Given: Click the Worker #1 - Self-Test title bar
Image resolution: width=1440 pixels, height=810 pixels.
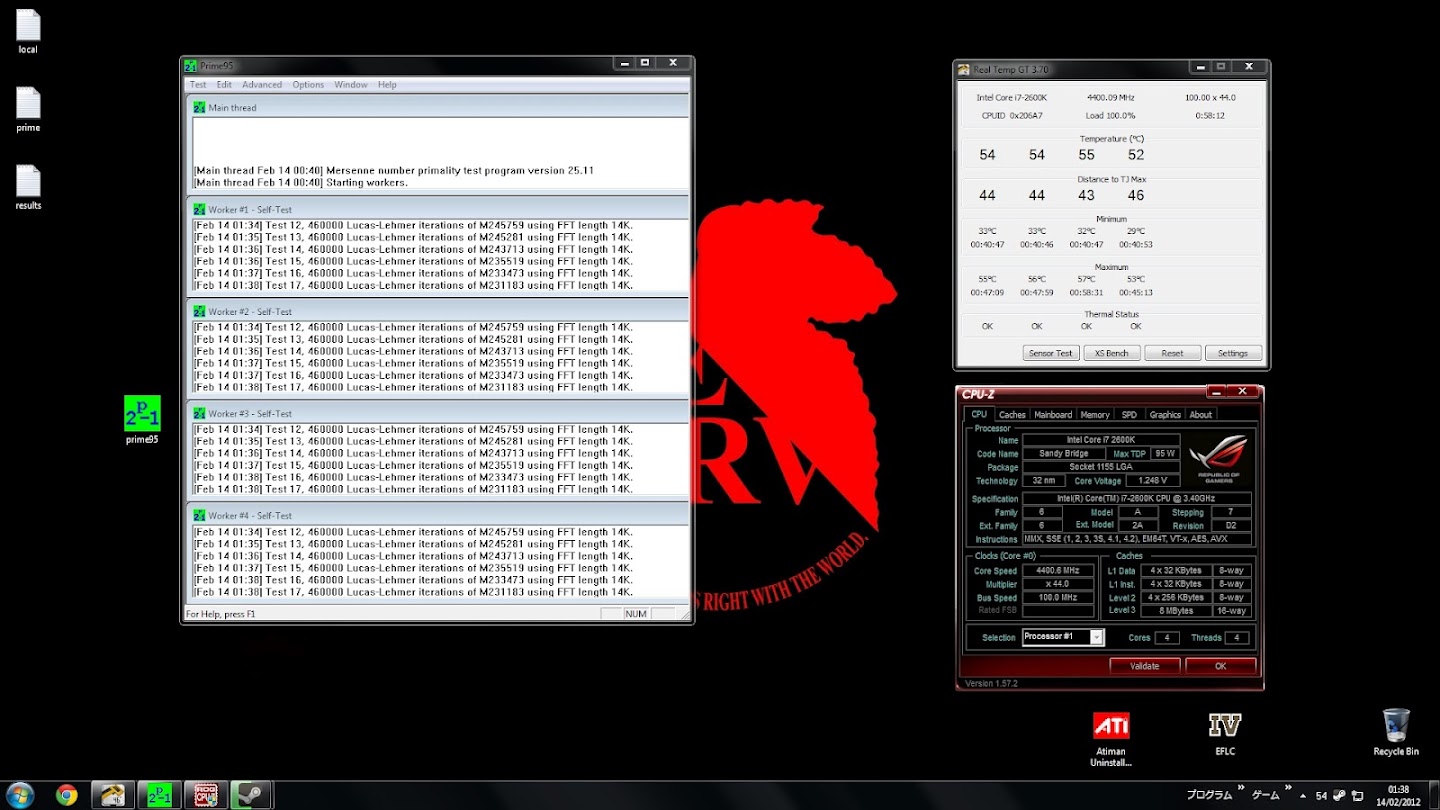Looking at the screenshot, I should pos(438,209).
